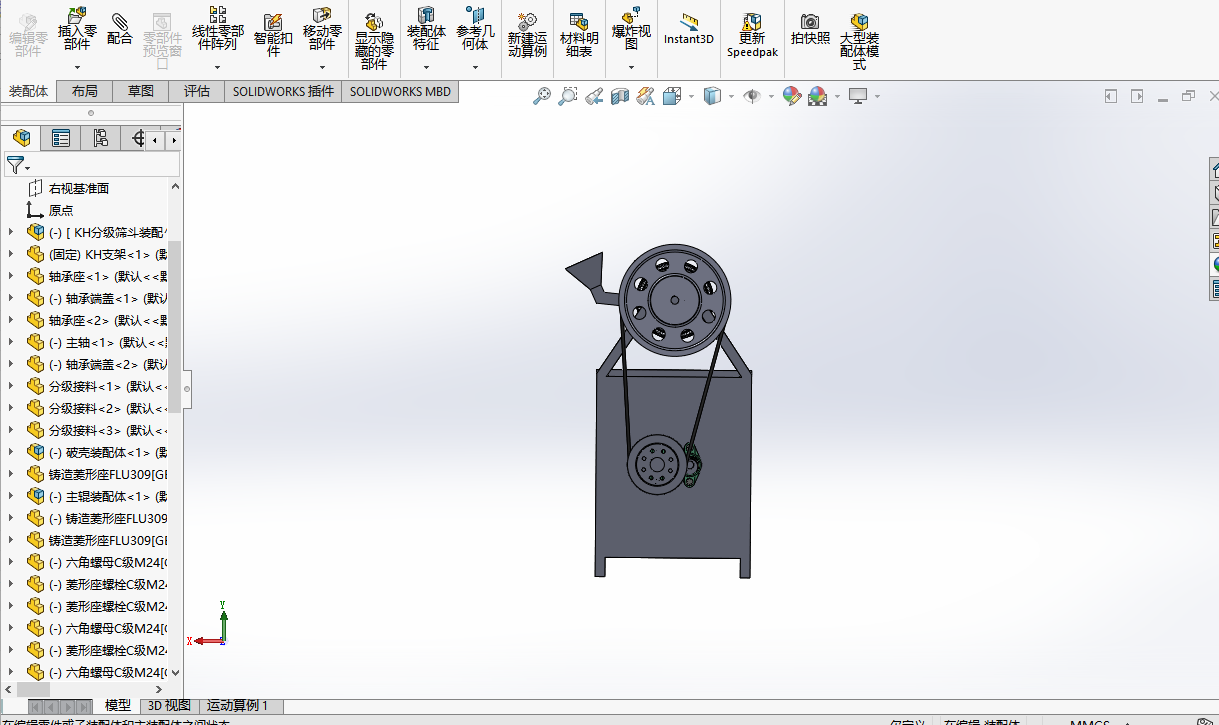Click the manager-tabs scroll right arrow

(173, 140)
